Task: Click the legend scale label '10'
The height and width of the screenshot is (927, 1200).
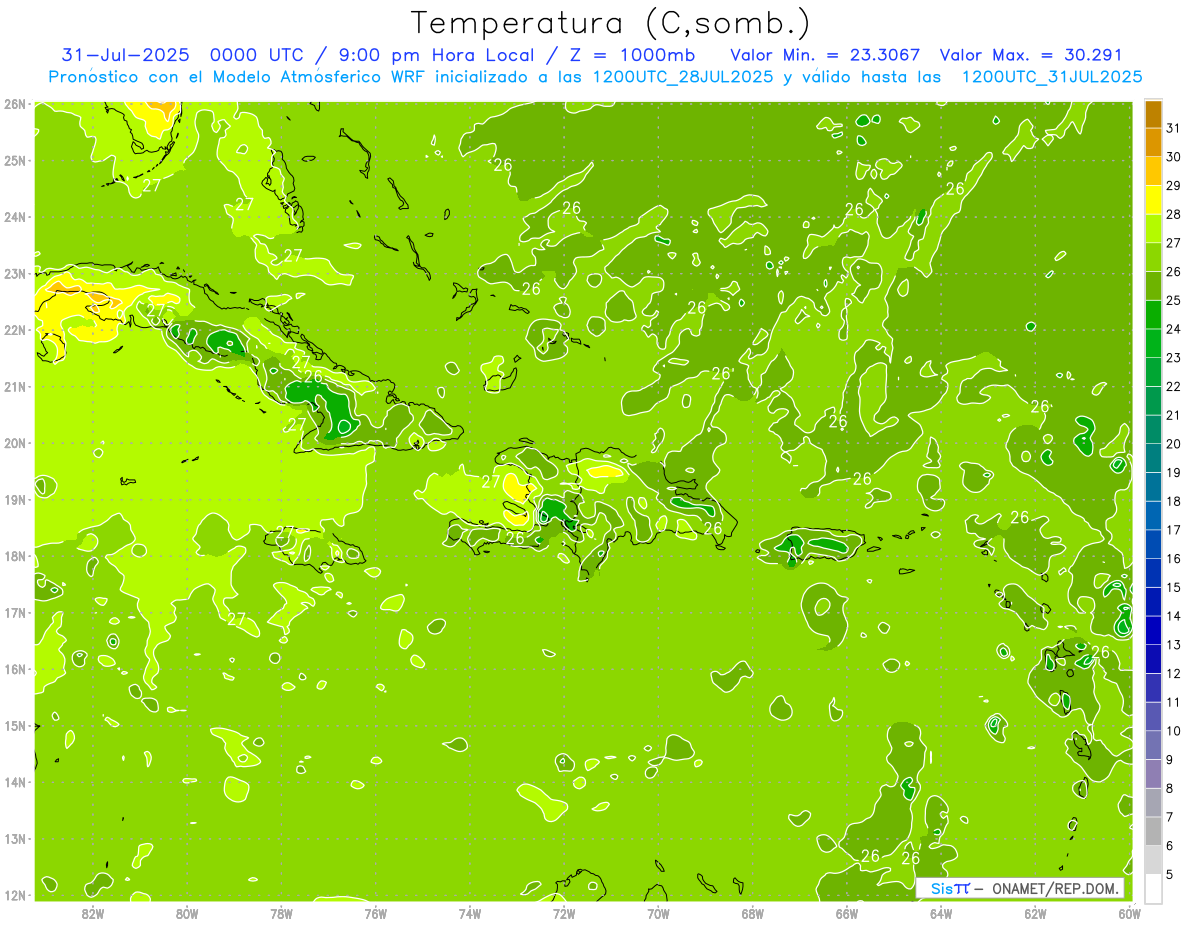Action: 1173,730
